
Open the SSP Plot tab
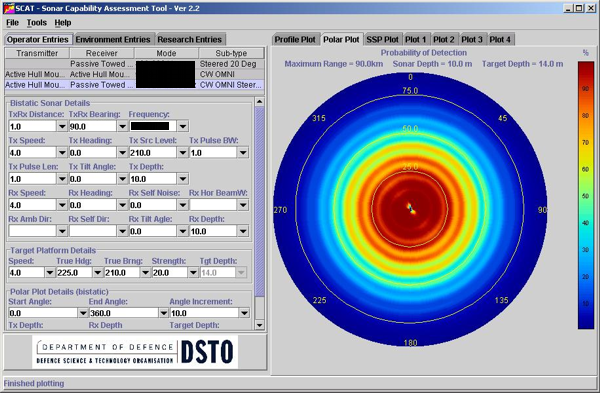click(x=382, y=39)
